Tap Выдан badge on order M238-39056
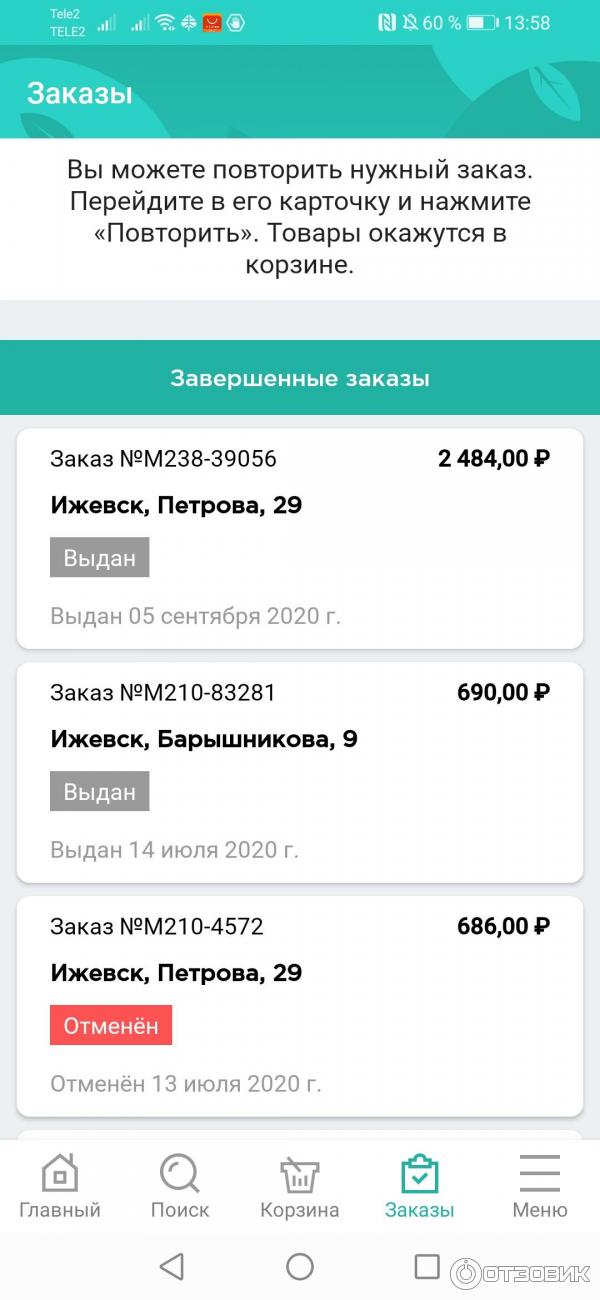The height and width of the screenshot is (1300, 600). 100,558
